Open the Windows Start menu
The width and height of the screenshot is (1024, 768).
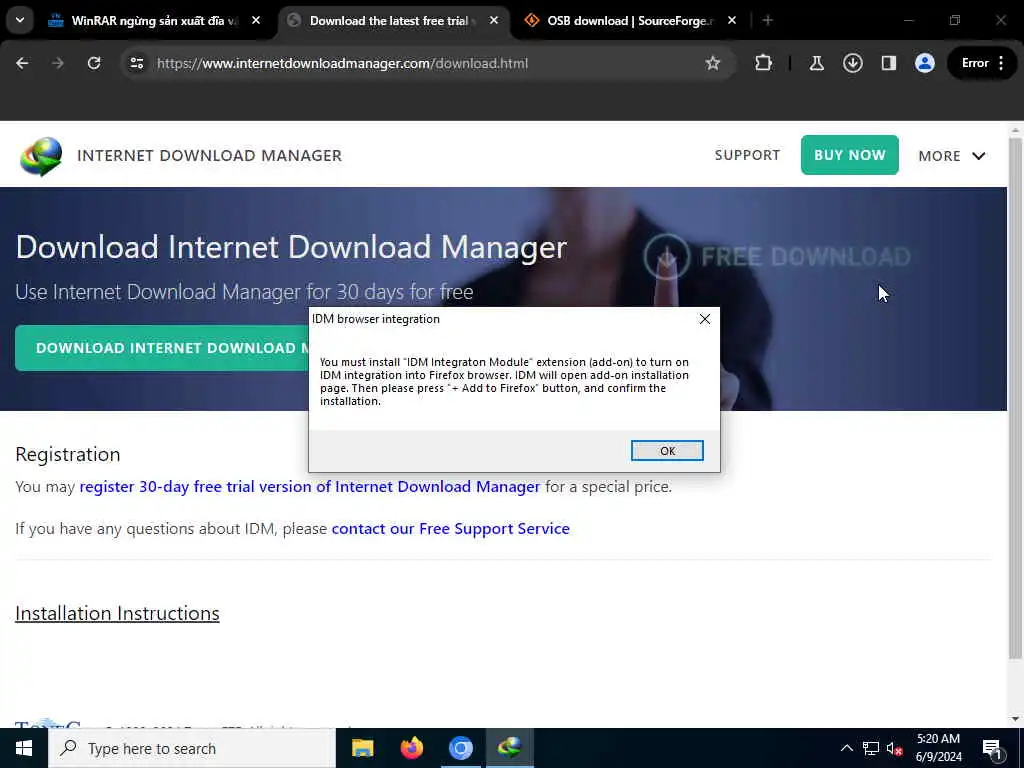pos(24,748)
